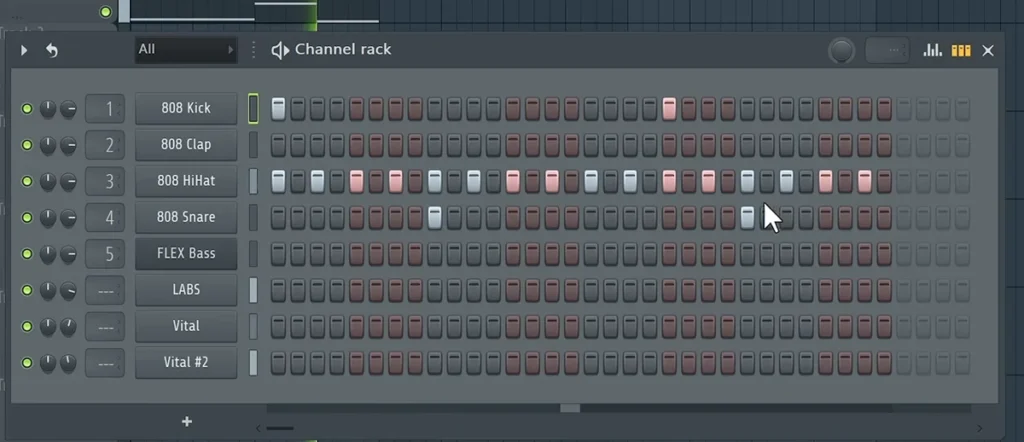Click the pattern length display box in the header
Screen dimensions: 1024x442
click(x=886, y=50)
